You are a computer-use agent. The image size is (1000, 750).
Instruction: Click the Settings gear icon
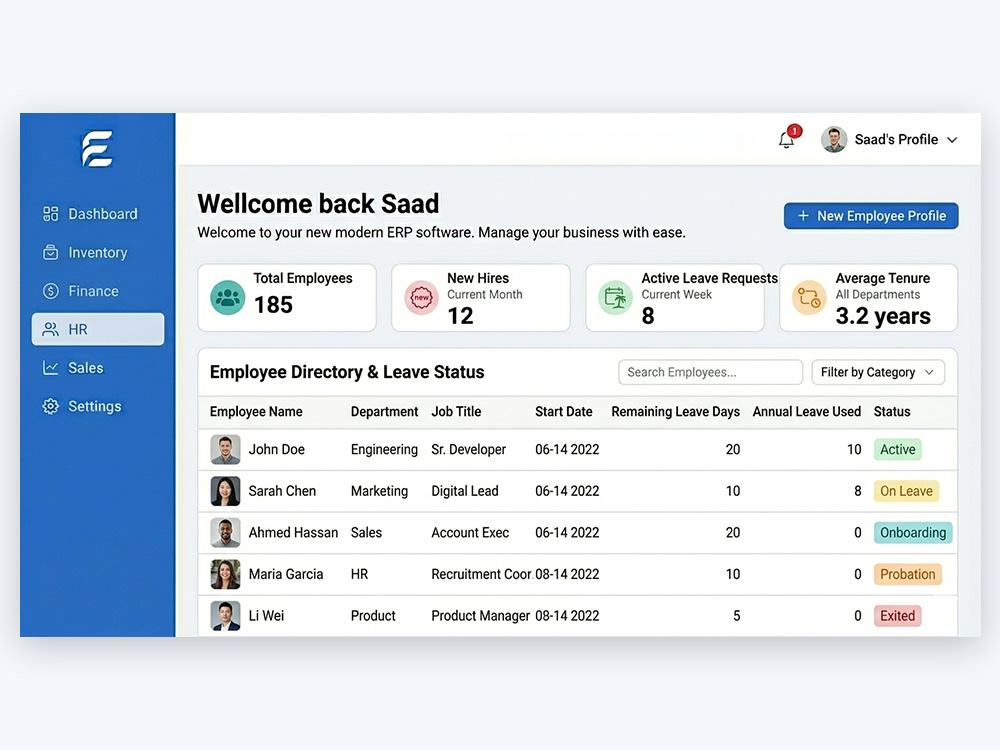coord(50,406)
